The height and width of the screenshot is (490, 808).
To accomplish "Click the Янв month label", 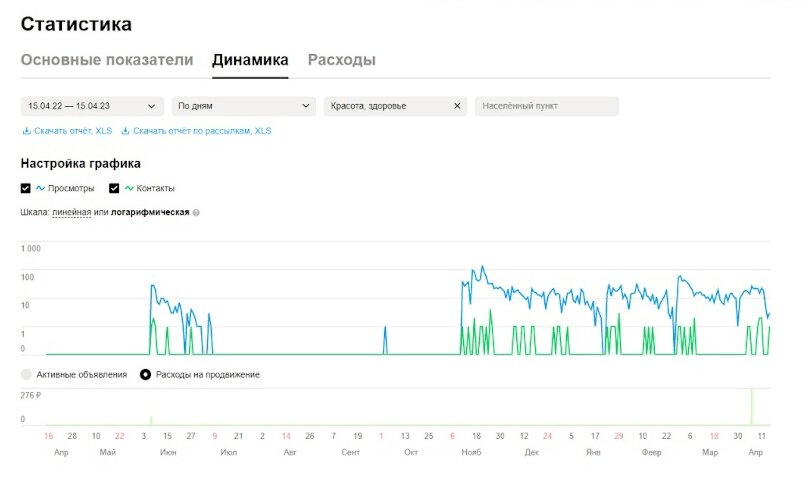I will pyautogui.click(x=593, y=452).
